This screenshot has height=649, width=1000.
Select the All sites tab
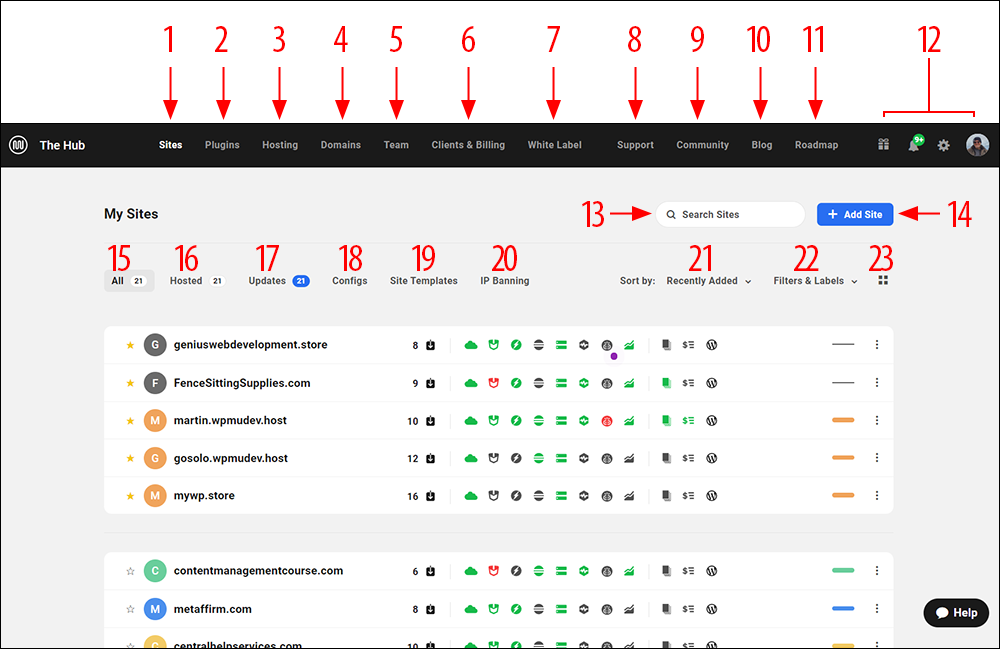pyautogui.click(x=129, y=281)
